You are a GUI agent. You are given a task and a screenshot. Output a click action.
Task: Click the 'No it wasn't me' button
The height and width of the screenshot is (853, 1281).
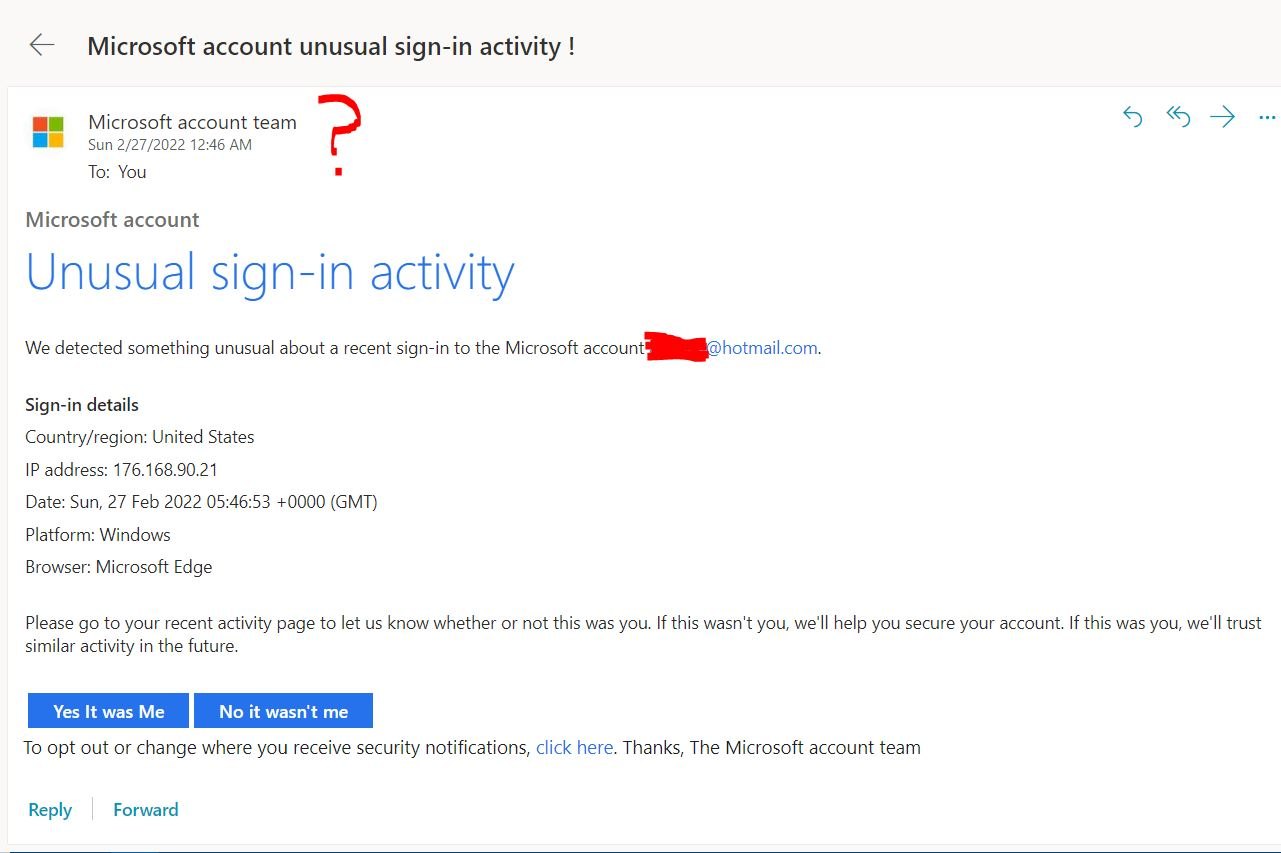[283, 711]
